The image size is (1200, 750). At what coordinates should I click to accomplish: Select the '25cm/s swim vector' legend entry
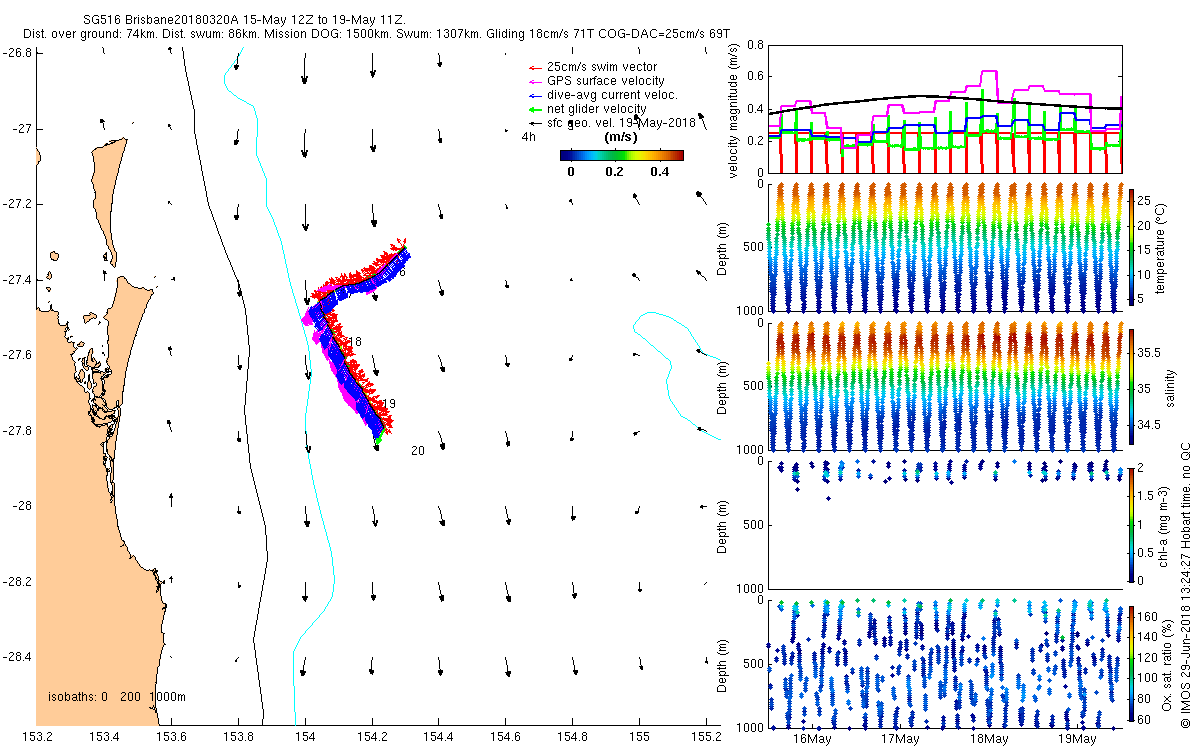[x=602, y=67]
